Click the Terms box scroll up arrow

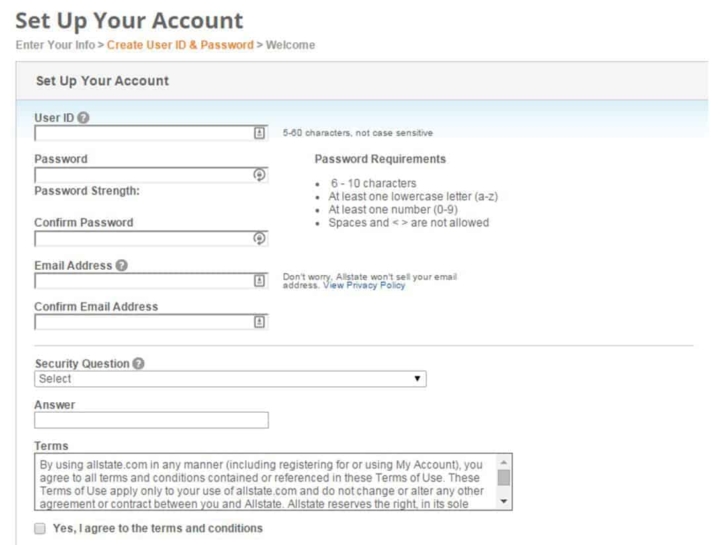(504, 462)
